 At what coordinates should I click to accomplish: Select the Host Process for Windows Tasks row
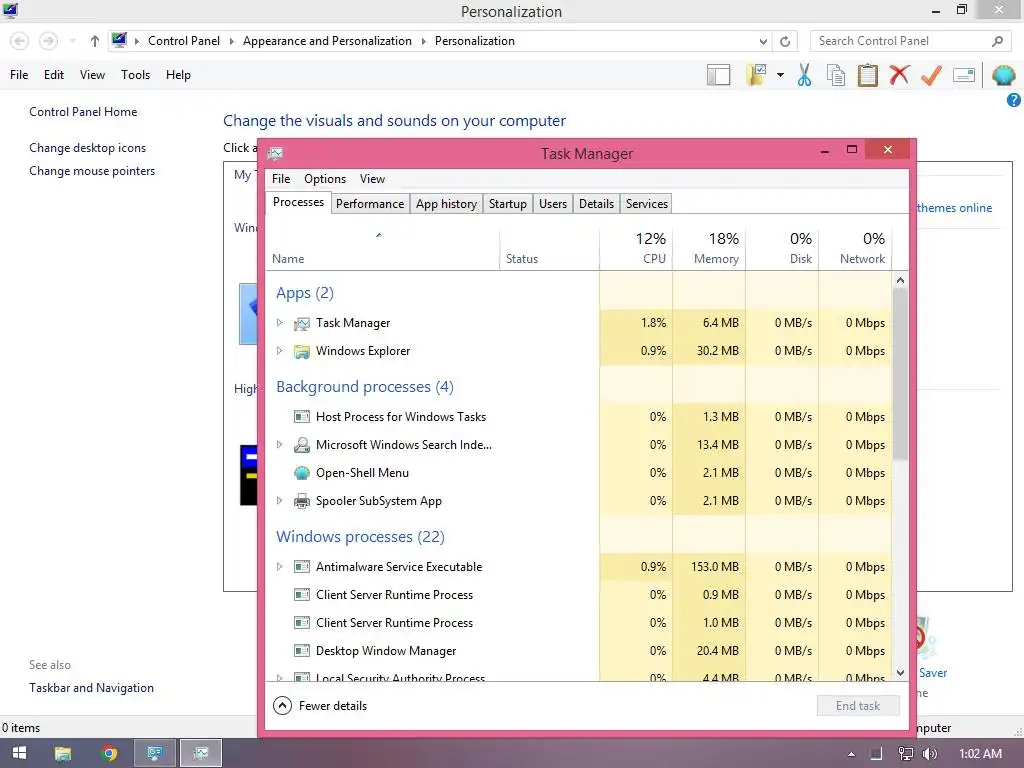point(579,417)
